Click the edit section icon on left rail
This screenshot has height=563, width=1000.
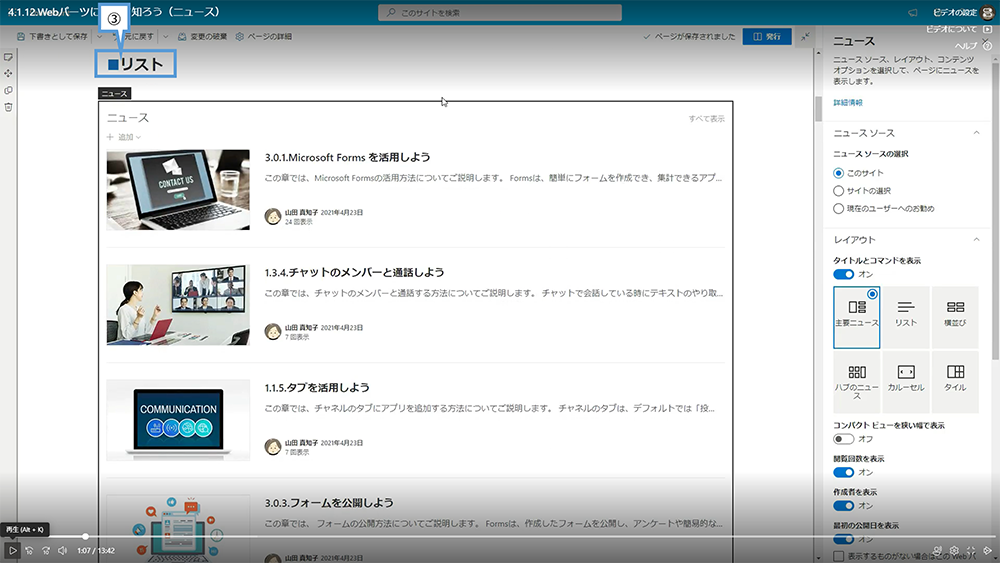(x=8, y=57)
